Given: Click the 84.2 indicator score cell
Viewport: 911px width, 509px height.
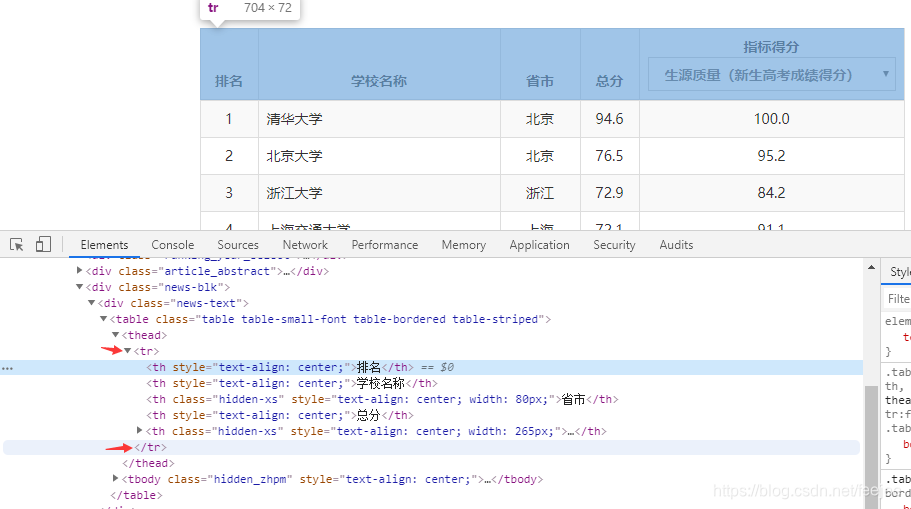Looking at the screenshot, I should [x=772, y=193].
